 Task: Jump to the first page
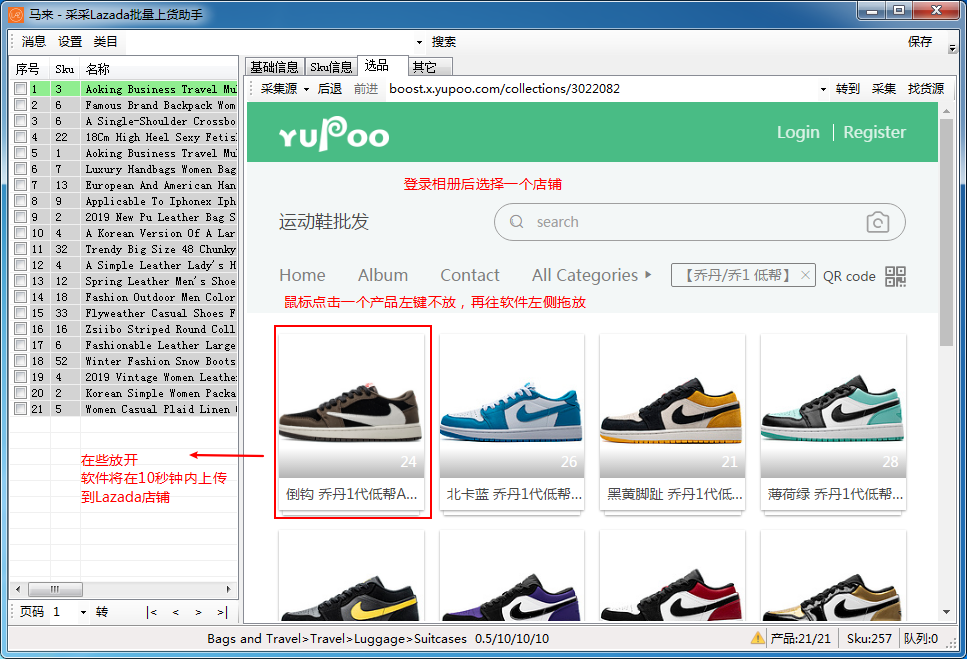click(152, 612)
